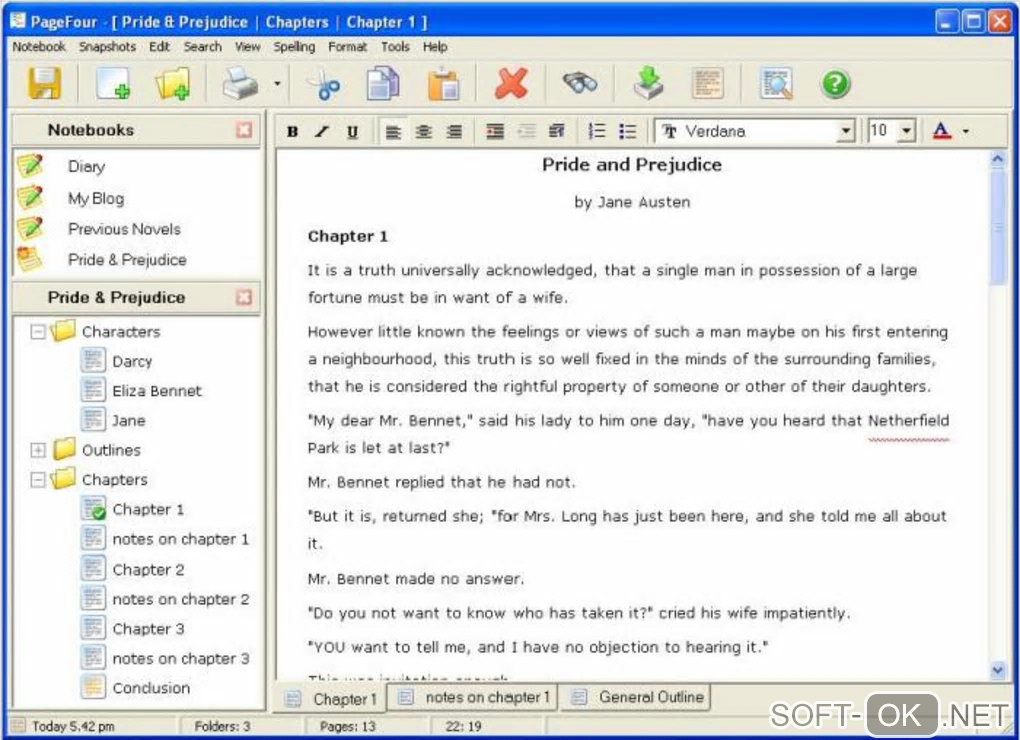Select Chapter 2 in the tree
Image resolution: width=1020 pixels, height=740 pixels.
coord(148,570)
